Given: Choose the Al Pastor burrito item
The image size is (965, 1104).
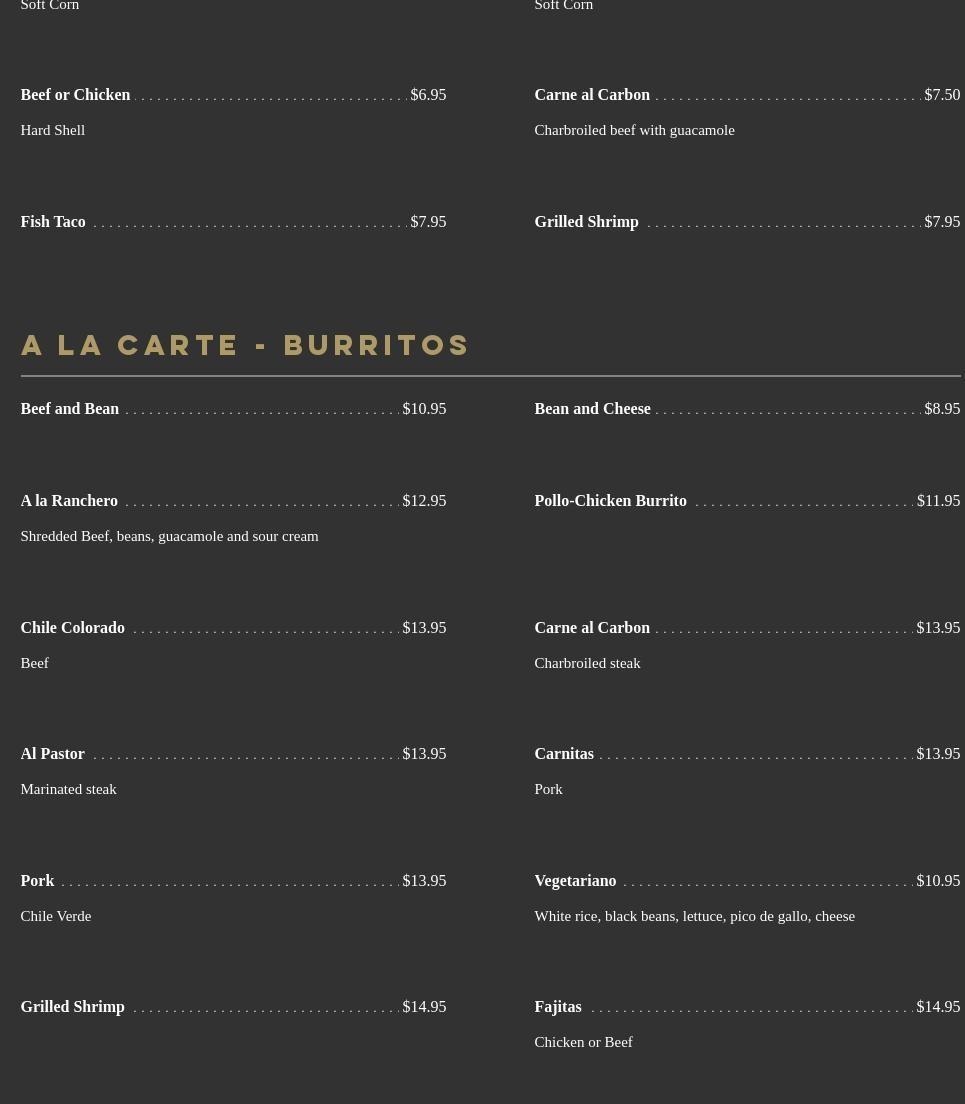Looking at the screenshot, I should [52, 754].
